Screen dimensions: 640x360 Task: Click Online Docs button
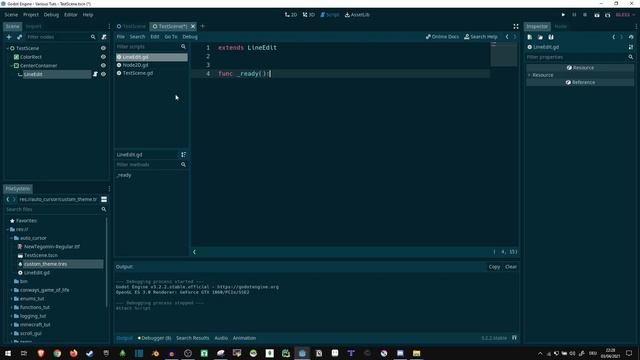[442, 37]
